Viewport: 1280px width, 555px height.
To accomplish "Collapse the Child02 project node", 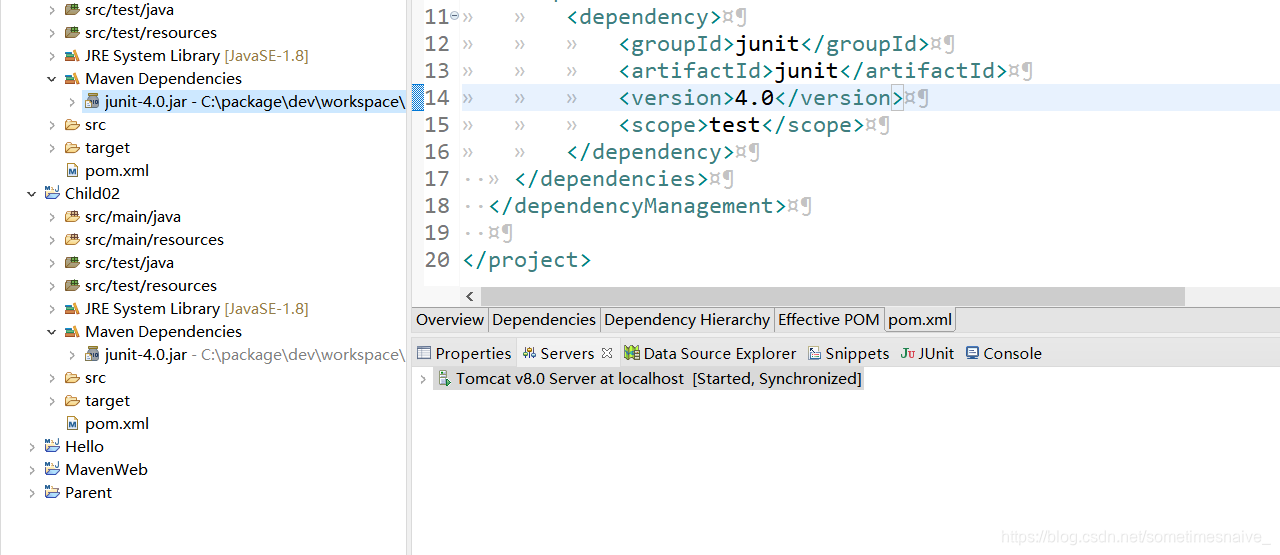I will pyautogui.click(x=32, y=193).
